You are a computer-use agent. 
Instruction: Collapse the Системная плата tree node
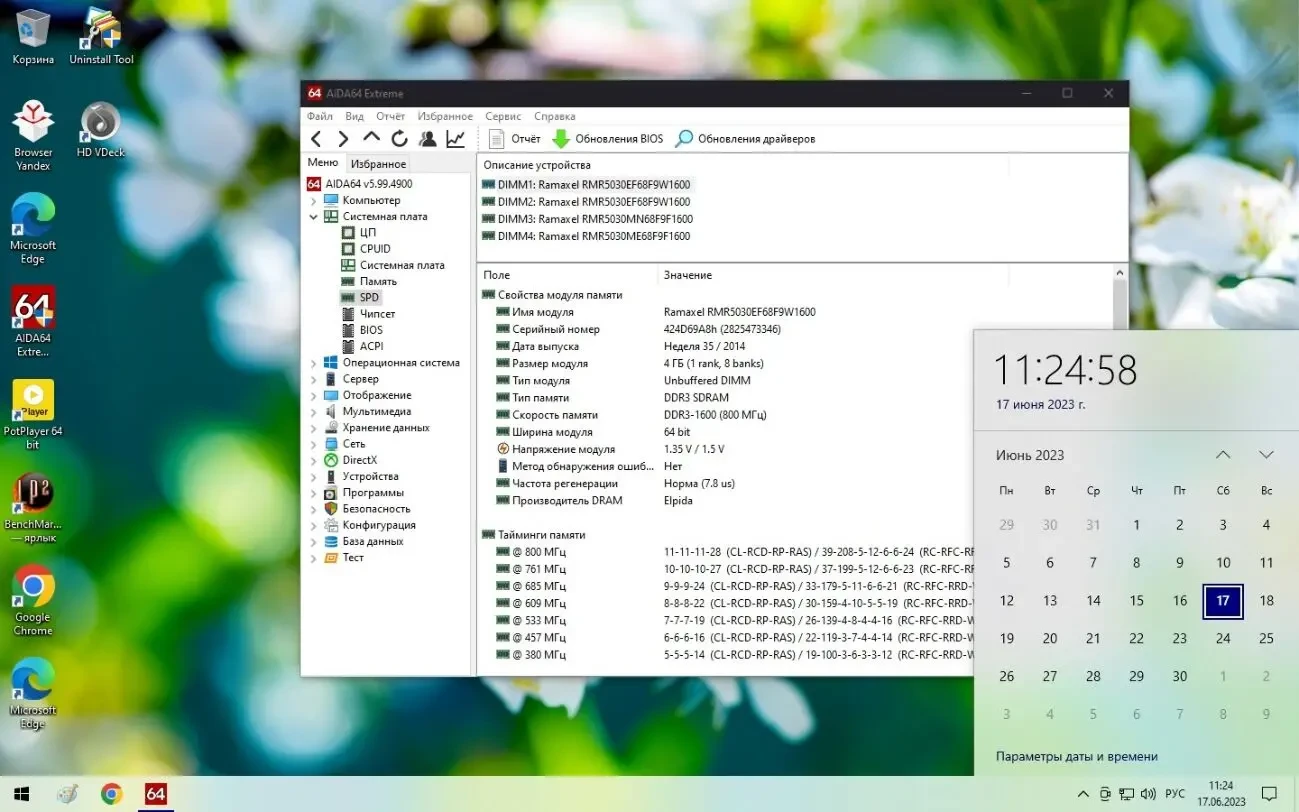pos(314,217)
